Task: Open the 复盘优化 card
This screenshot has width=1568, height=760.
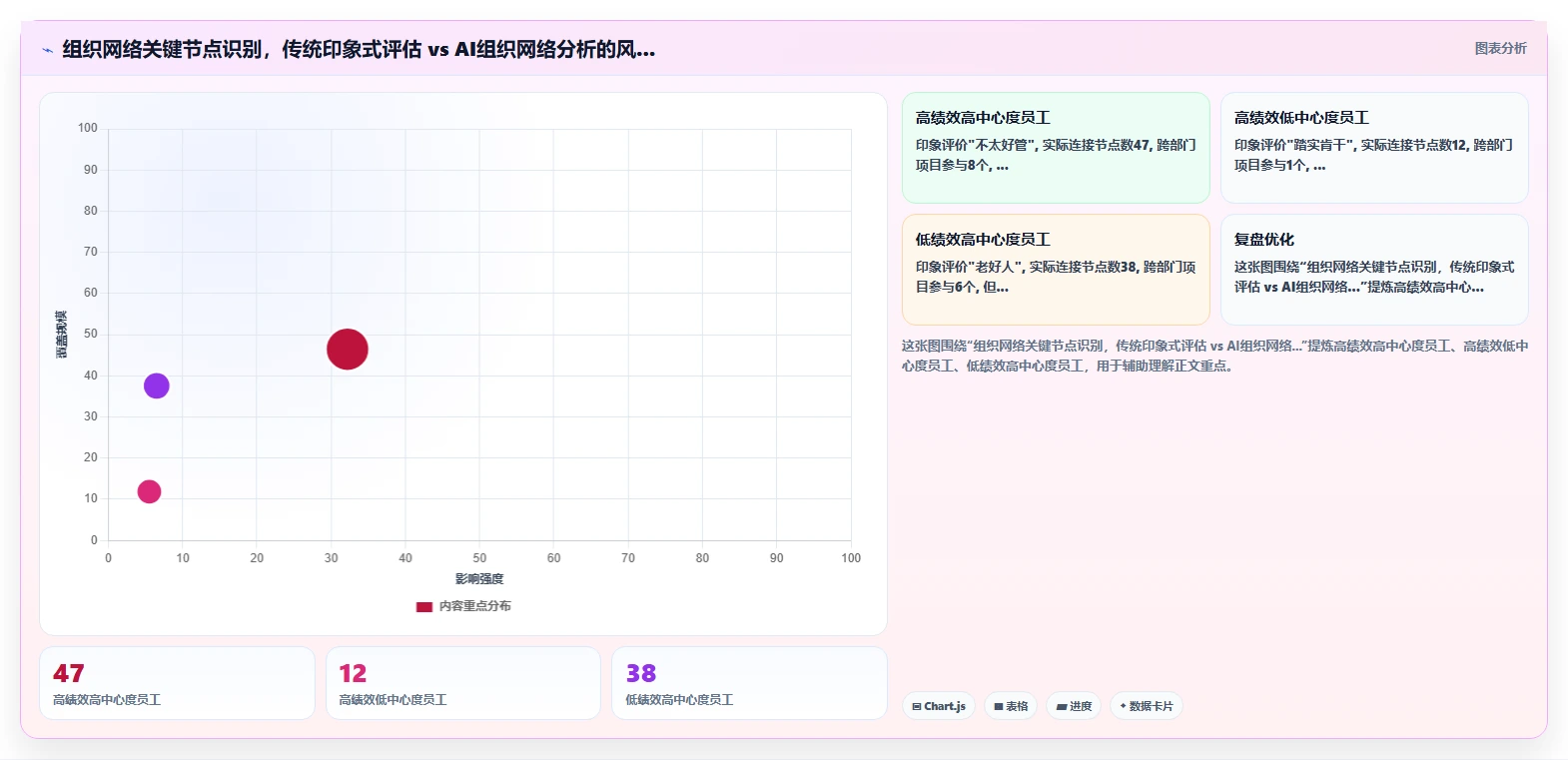Action: (1374, 270)
